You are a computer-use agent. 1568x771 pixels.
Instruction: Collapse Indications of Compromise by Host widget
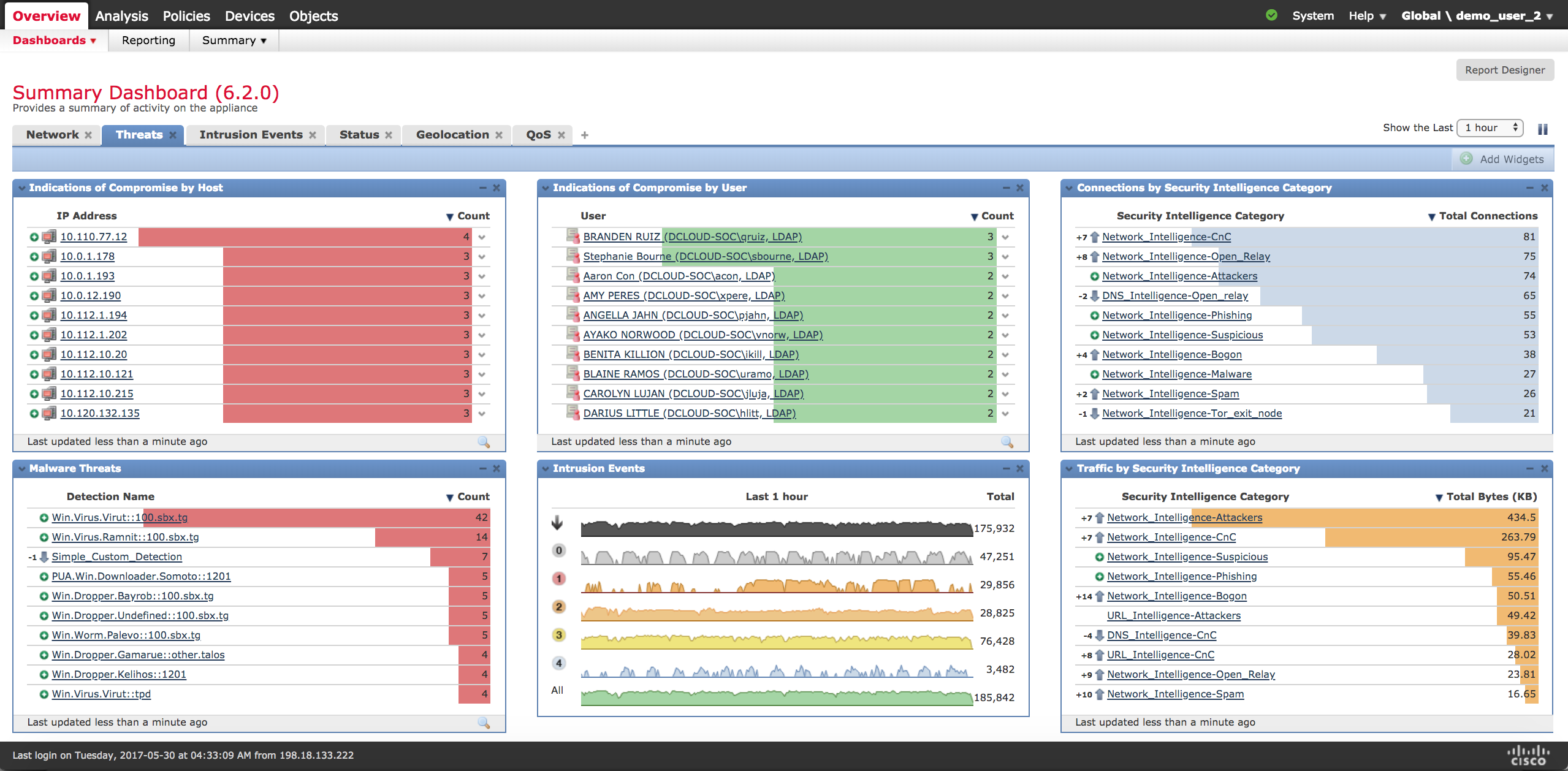[22, 188]
